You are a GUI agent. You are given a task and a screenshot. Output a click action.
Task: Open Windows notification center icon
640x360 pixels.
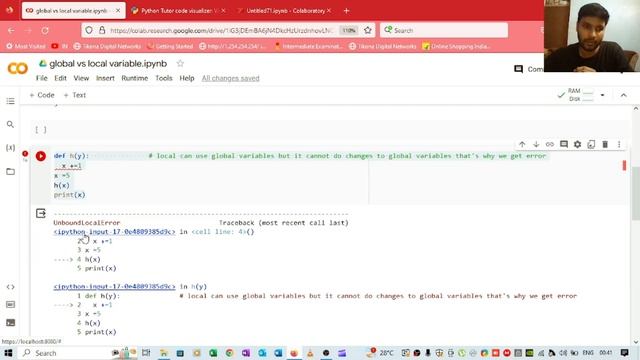(x=624, y=353)
